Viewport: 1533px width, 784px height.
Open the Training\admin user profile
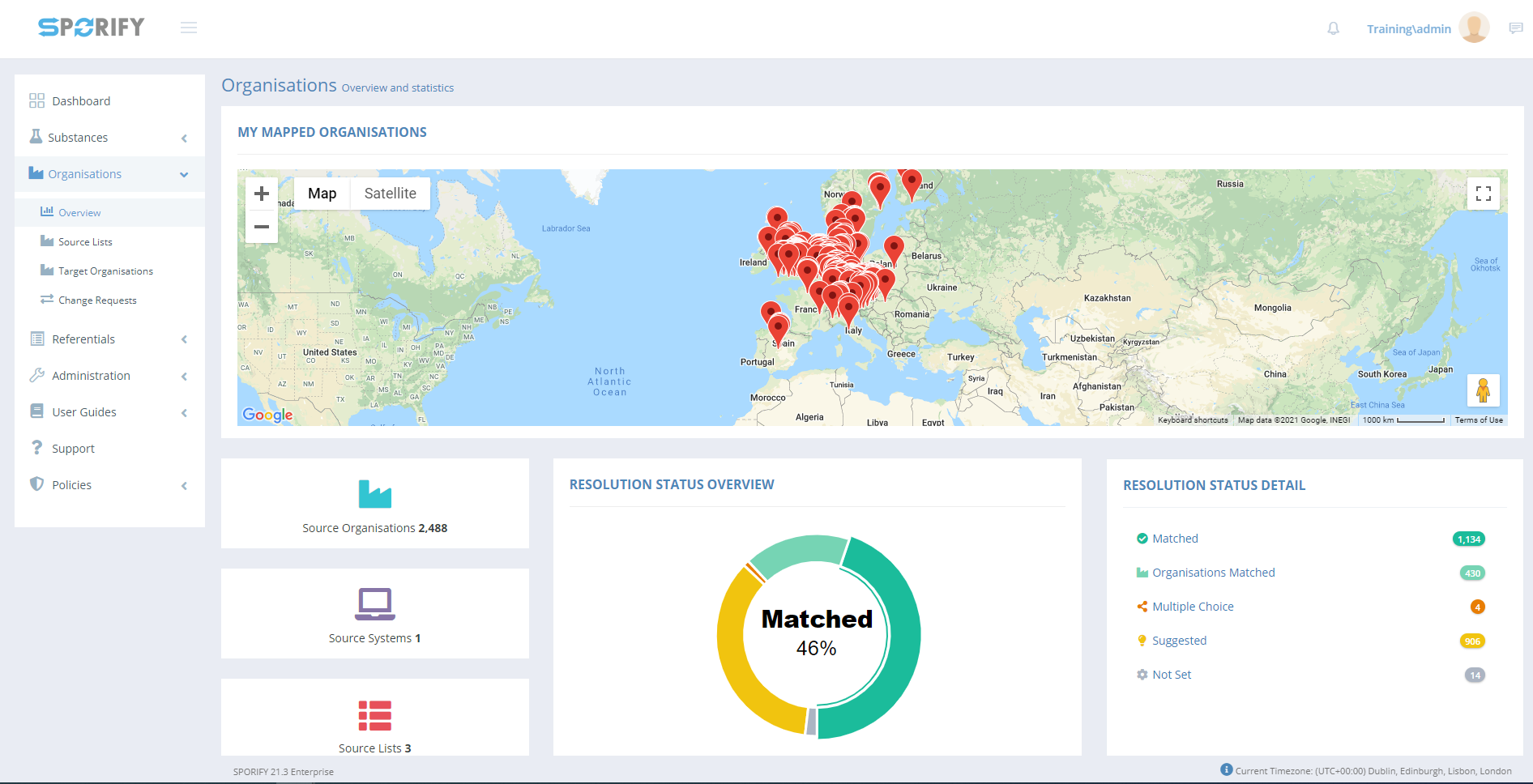[1408, 29]
